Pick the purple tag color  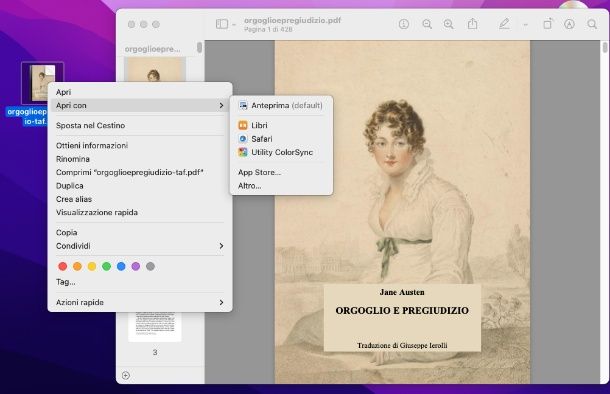136,266
